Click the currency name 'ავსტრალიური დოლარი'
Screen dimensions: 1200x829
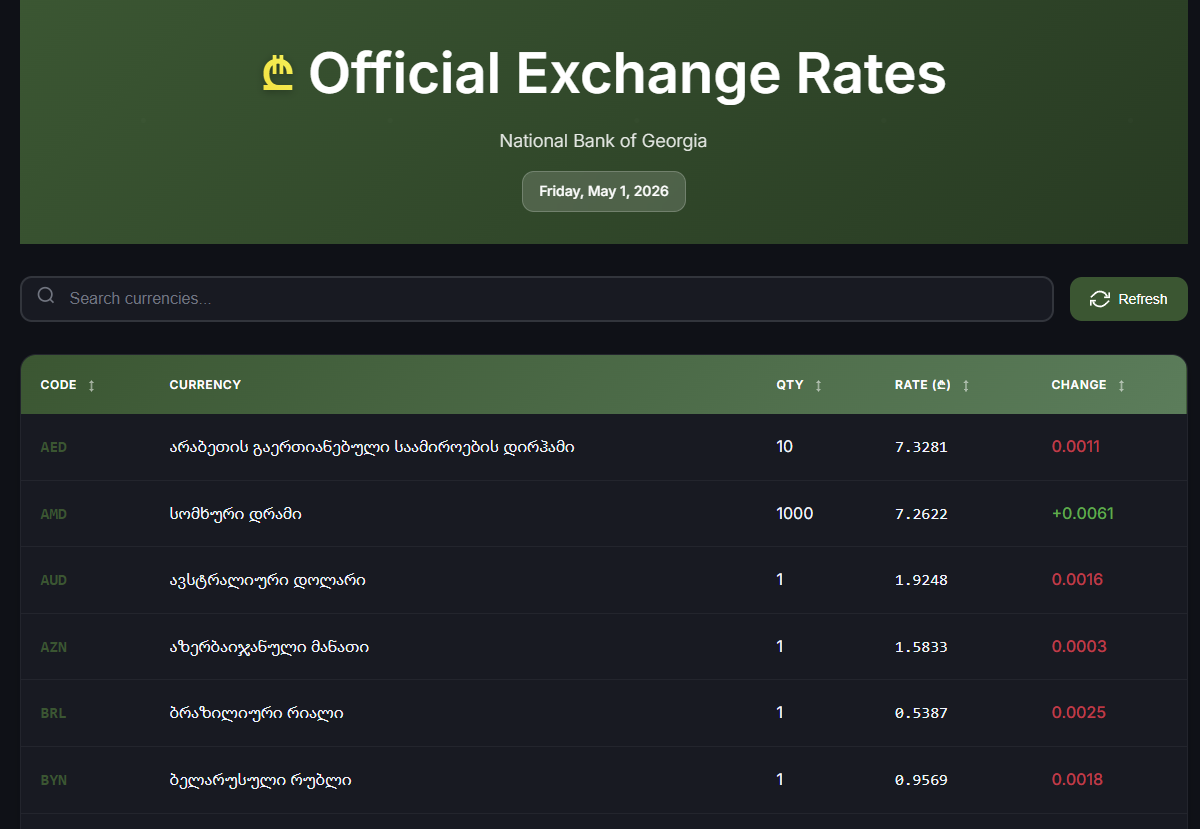268,580
